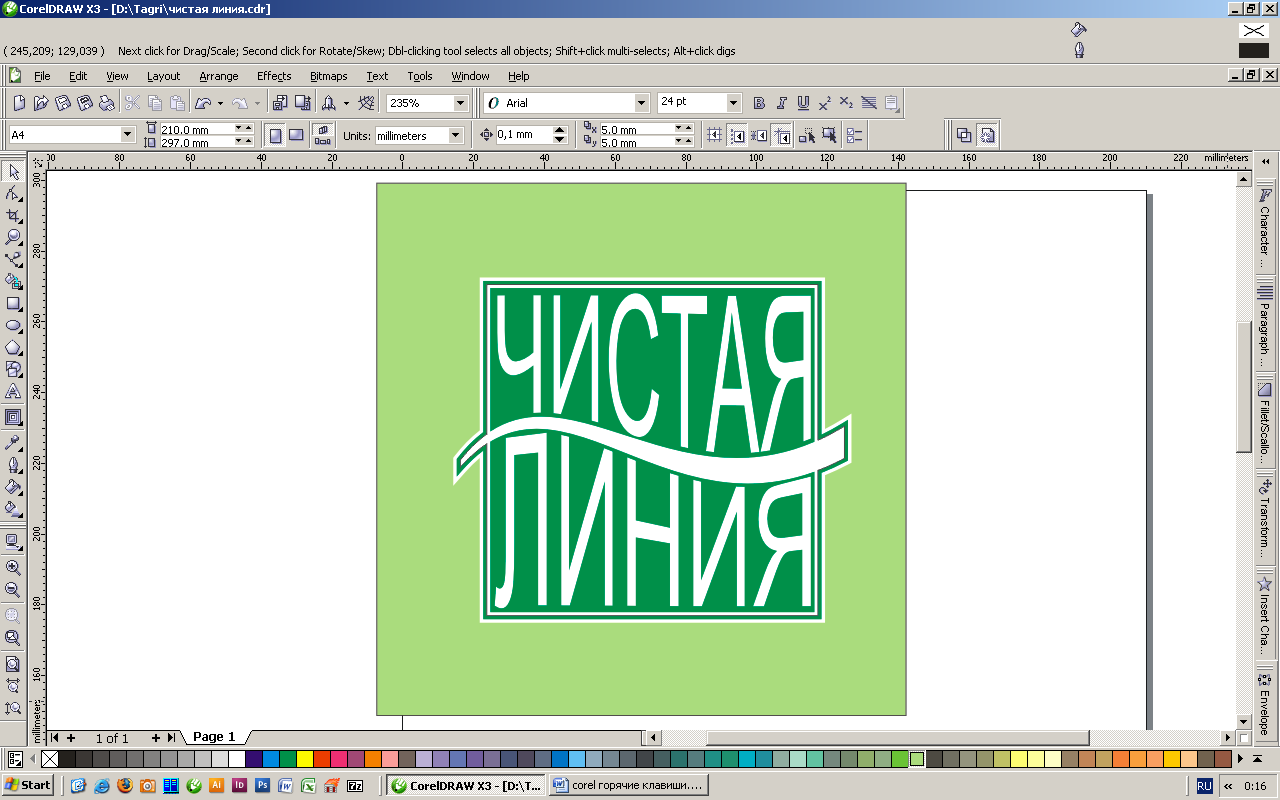Viewport: 1280px width, 800px height.
Task: Click the Open file icon
Action: (x=41, y=103)
